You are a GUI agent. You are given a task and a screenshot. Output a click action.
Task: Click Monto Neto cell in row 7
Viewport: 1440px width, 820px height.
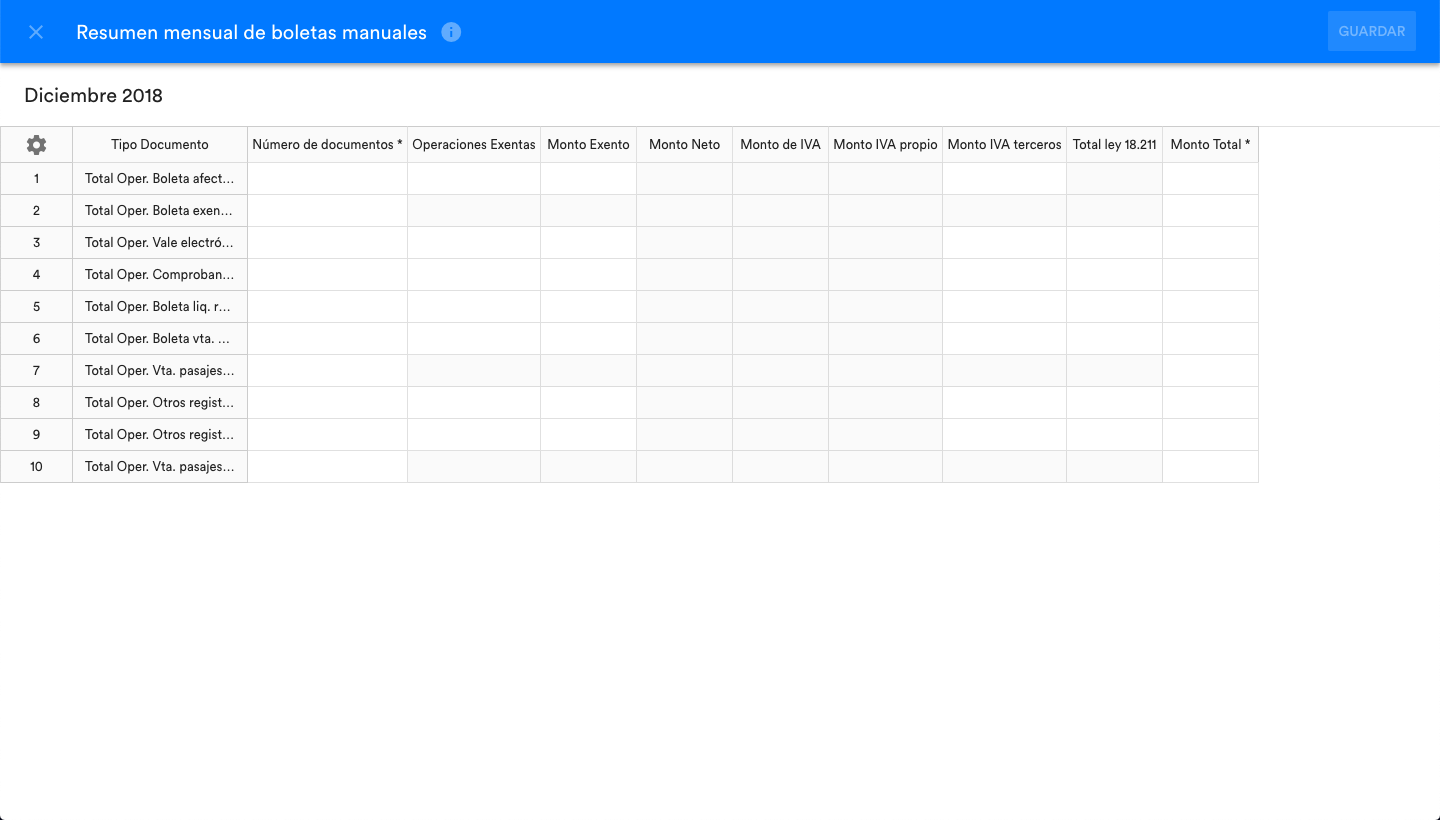[x=684, y=371]
